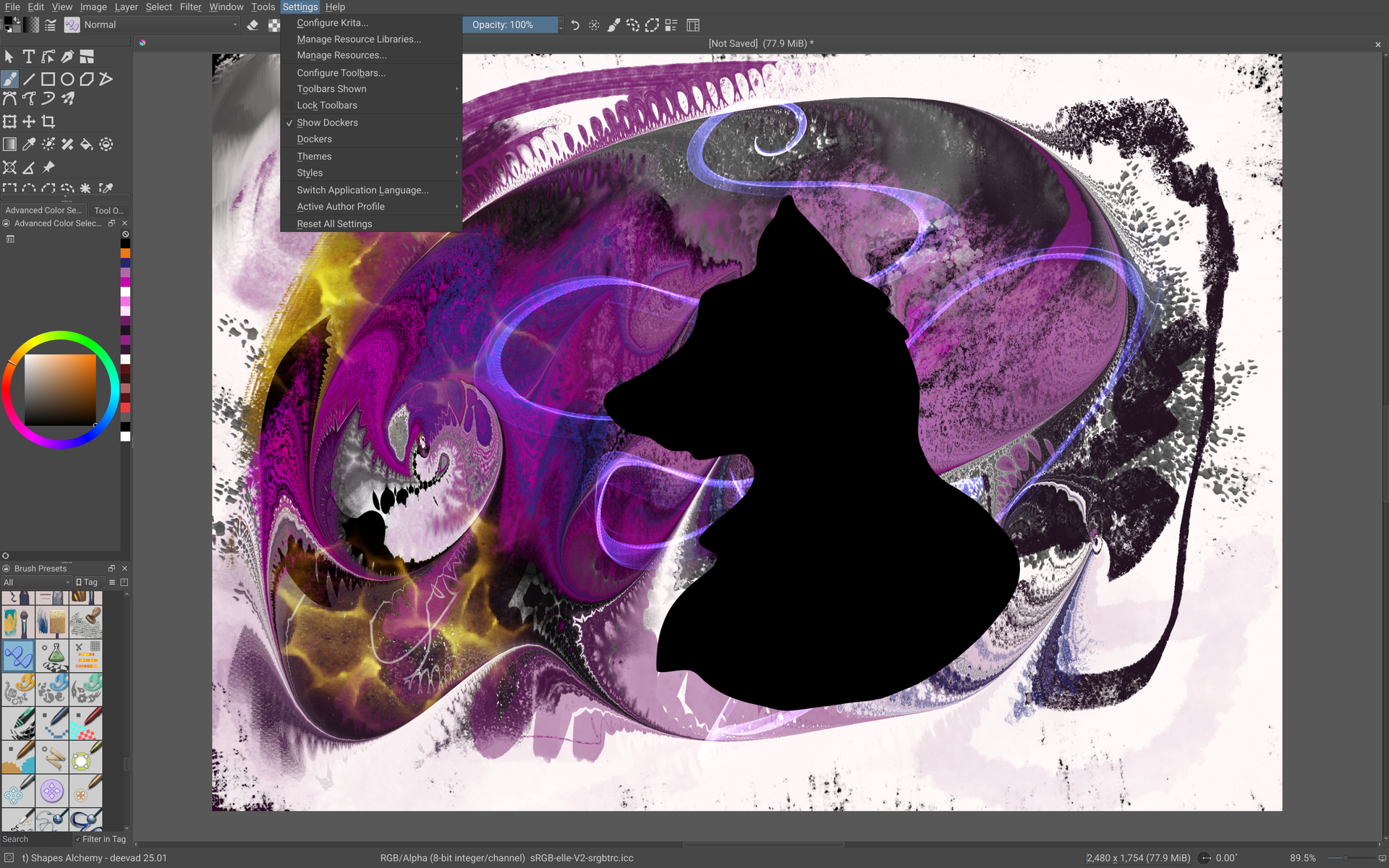
Task: Select the Rectangular Selection tool
Action: point(10,188)
